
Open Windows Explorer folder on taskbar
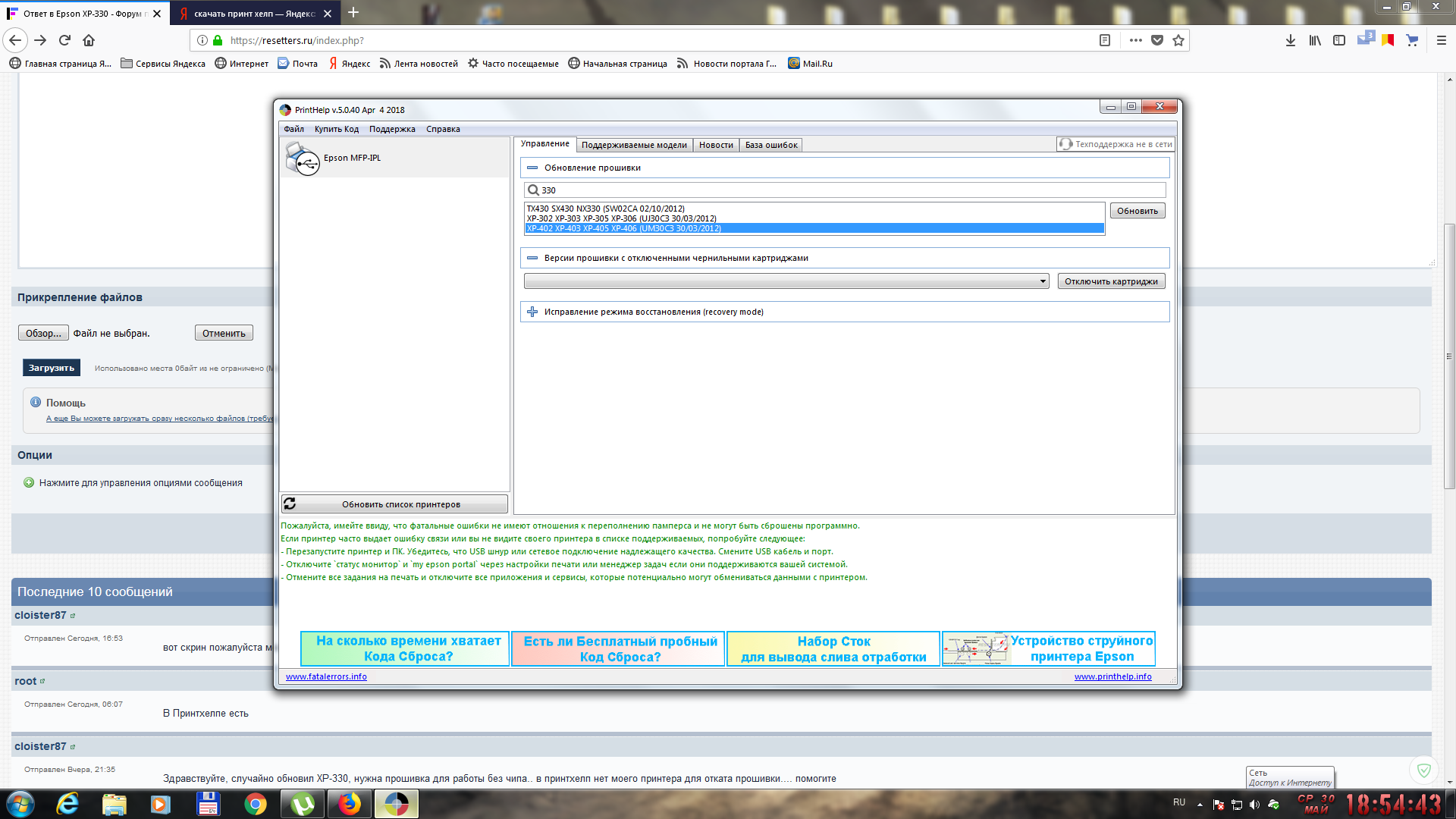[115, 804]
